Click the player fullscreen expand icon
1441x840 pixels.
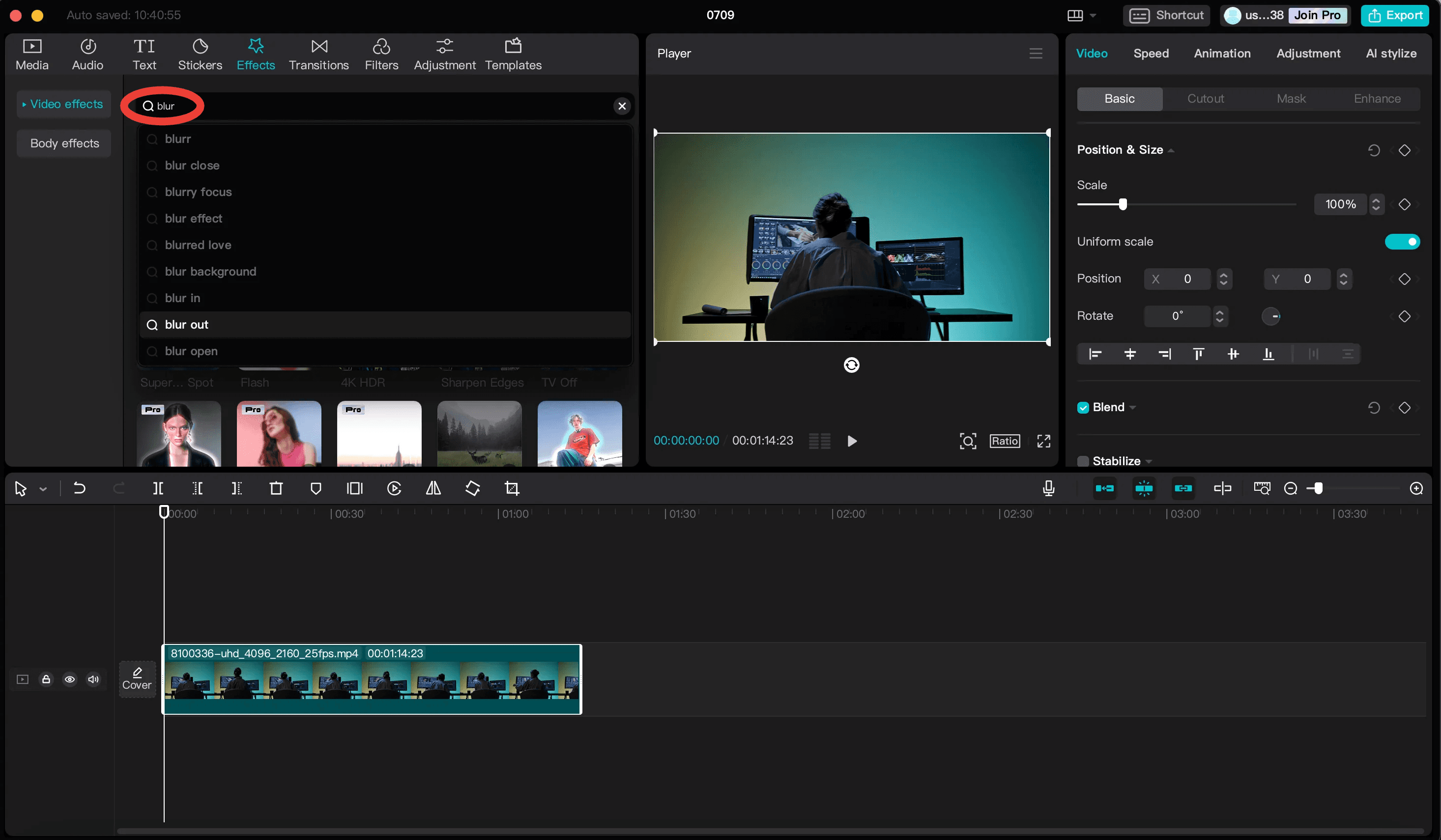pos(1043,441)
